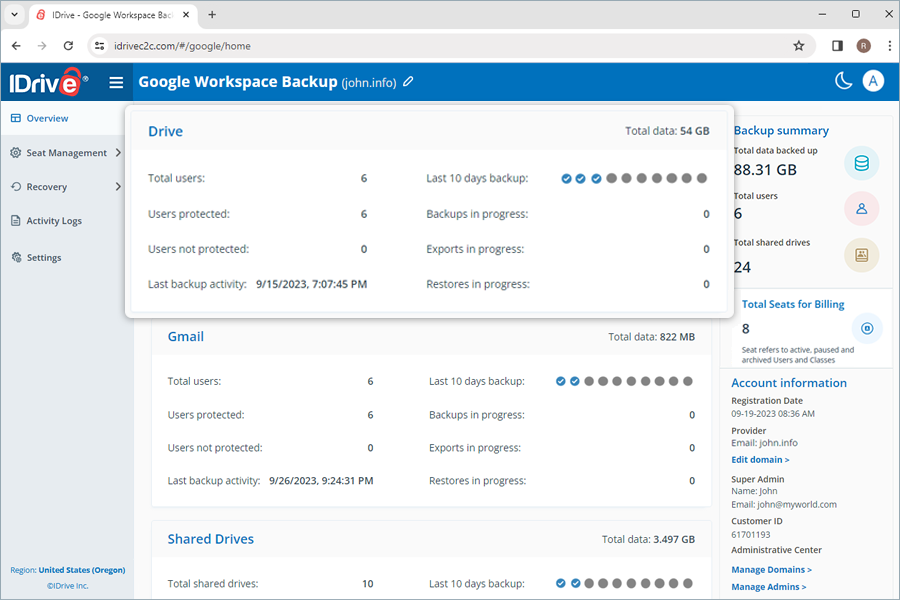Expand the Recovery chevron
Image resolution: width=900 pixels, height=600 pixels.
tap(118, 187)
